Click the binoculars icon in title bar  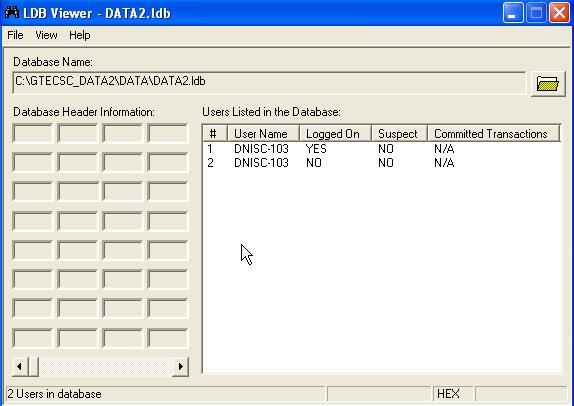click(12, 12)
